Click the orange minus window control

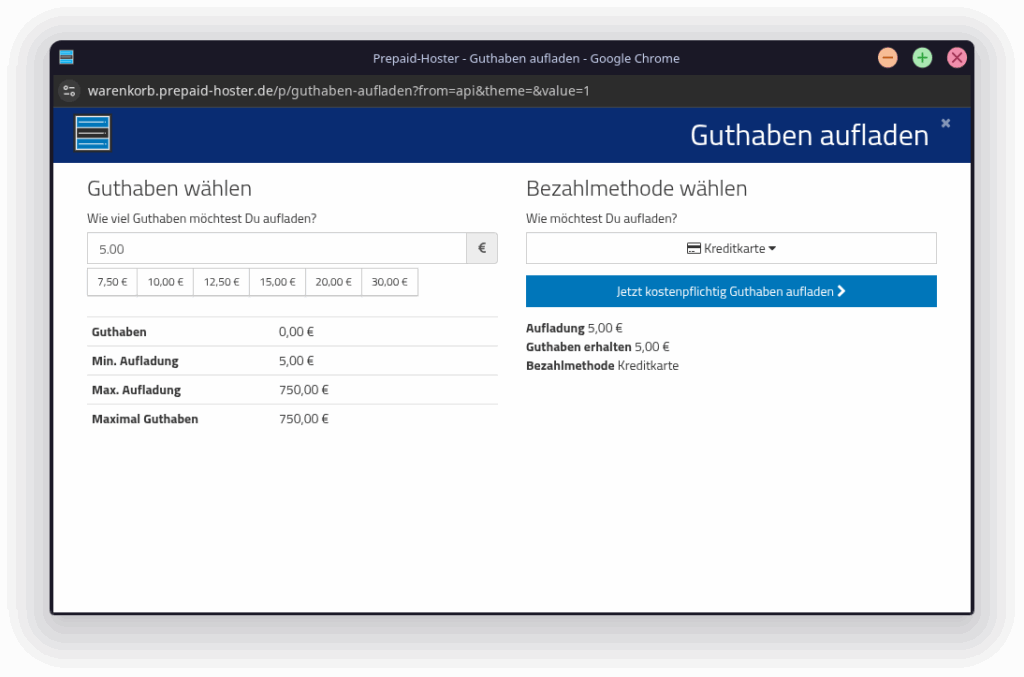tap(887, 57)
